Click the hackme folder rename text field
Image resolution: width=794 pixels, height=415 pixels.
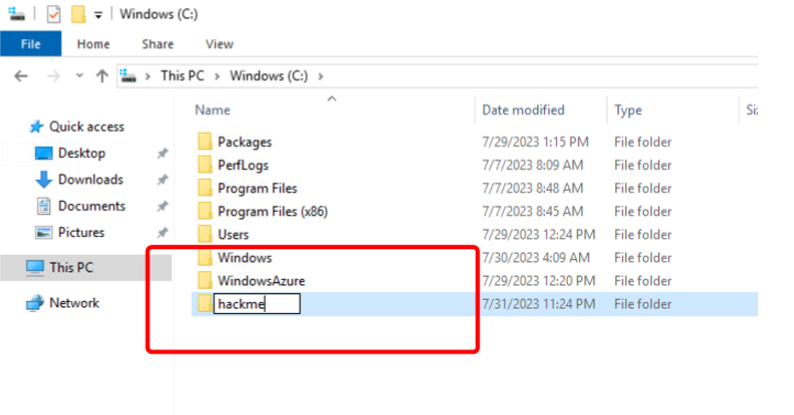(x=257, y=304)
